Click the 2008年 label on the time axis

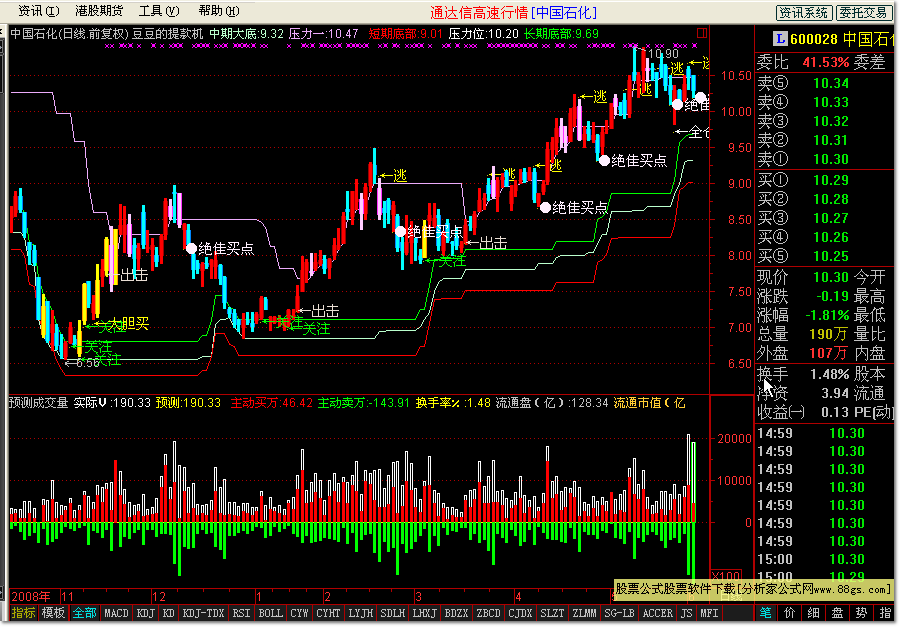pyautogui.click(x=31, y=597)
